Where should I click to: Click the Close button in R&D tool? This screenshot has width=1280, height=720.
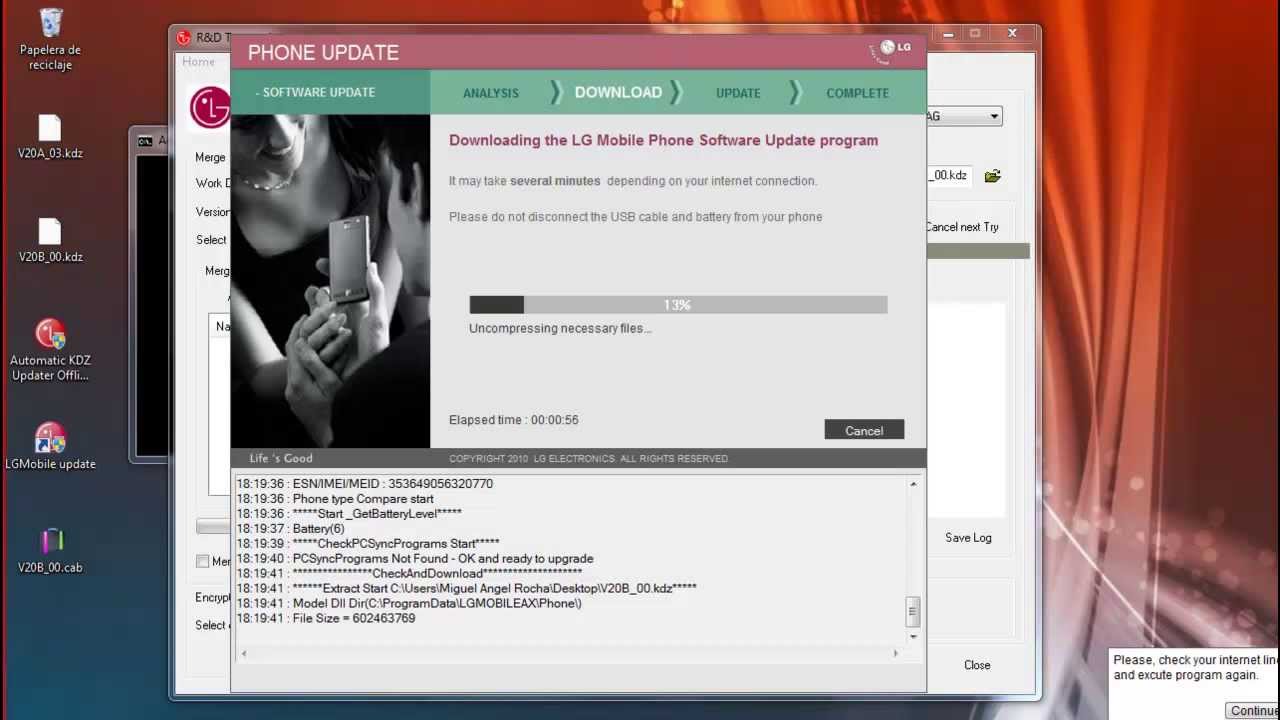977,665
